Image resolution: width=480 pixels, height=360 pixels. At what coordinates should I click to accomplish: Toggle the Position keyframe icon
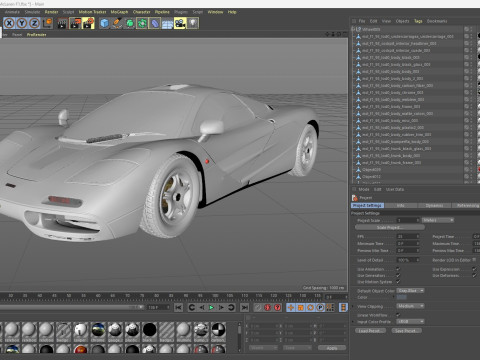pos(291,307)
